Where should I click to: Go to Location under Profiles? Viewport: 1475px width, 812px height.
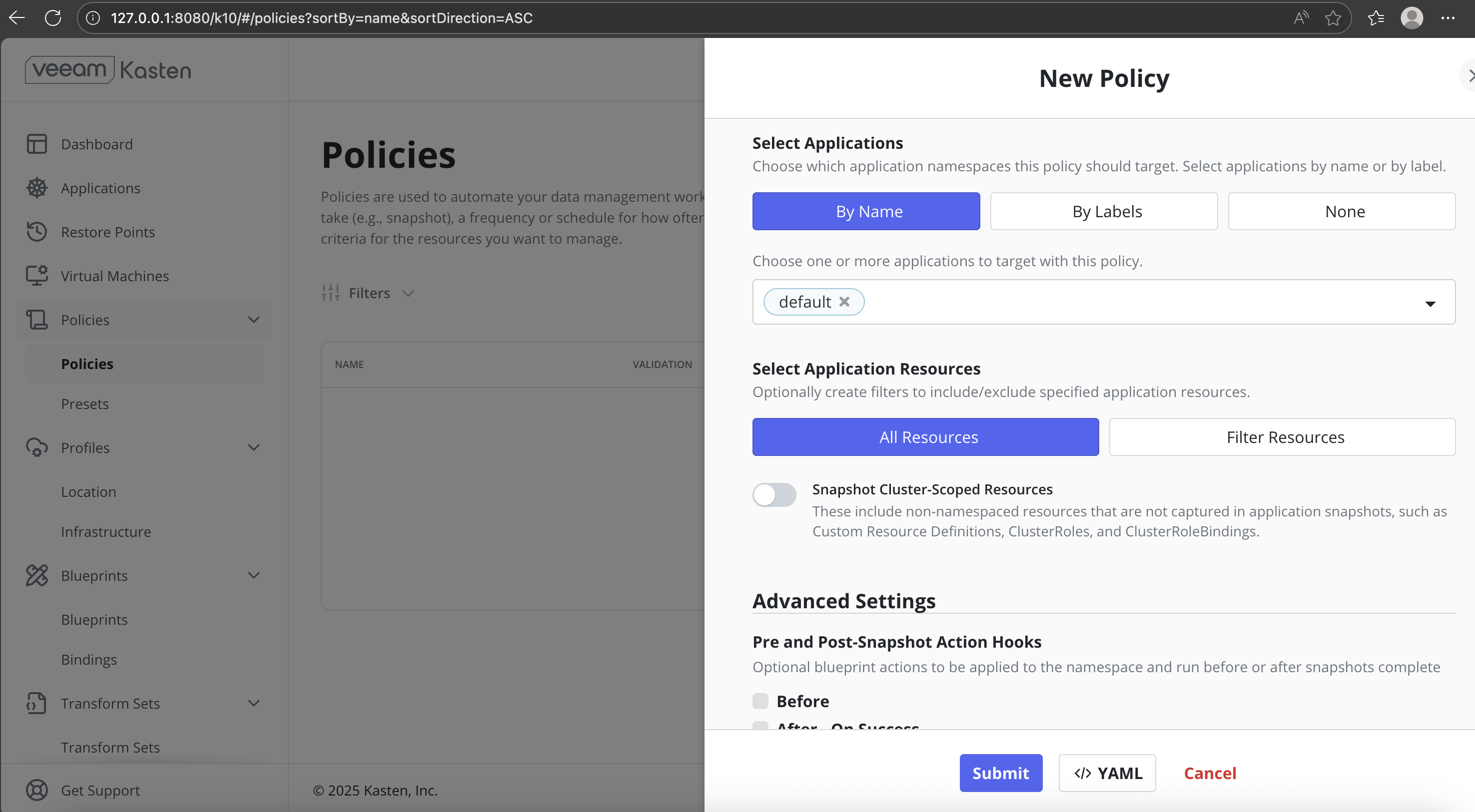(x=88, y=491)
